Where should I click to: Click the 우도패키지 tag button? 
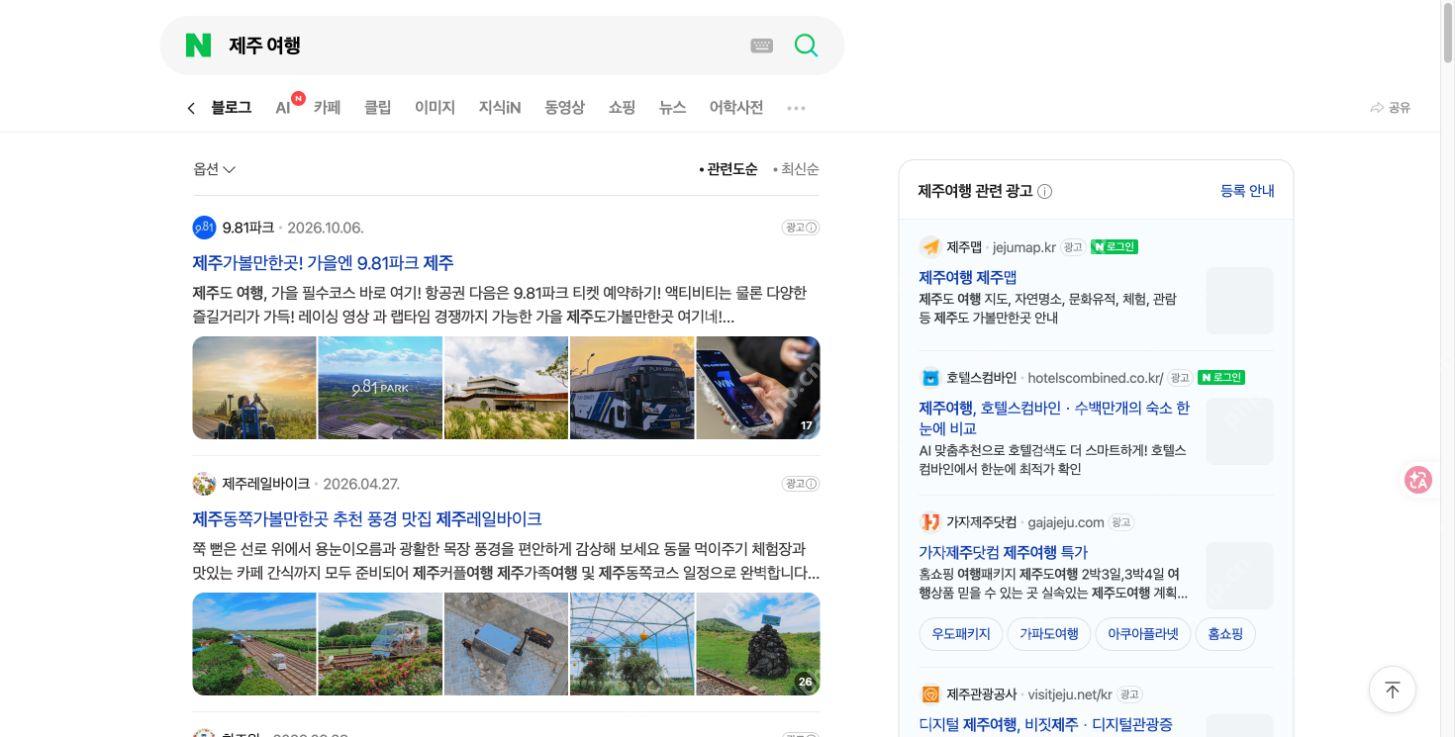pos(961,634)
